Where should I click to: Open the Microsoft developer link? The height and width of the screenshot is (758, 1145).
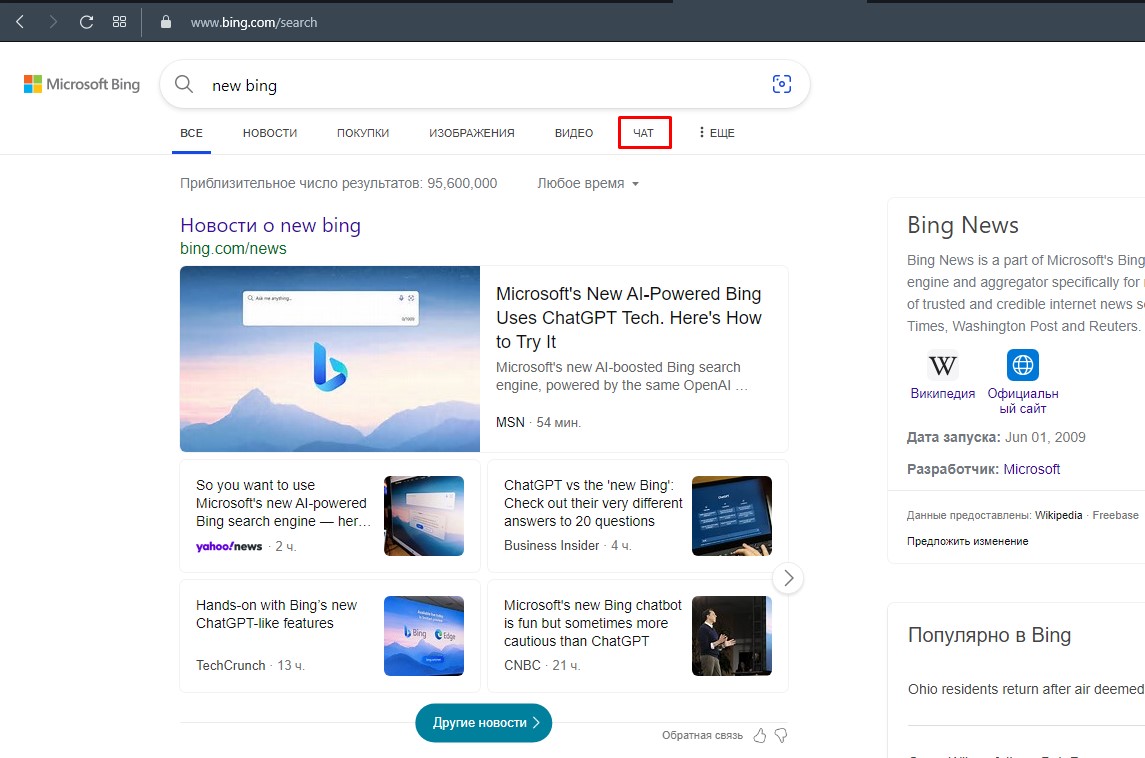(1031, 469)
